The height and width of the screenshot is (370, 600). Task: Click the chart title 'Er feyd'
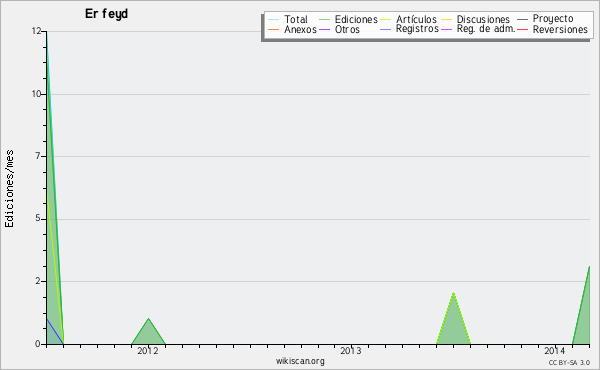(x=106, y=14)
